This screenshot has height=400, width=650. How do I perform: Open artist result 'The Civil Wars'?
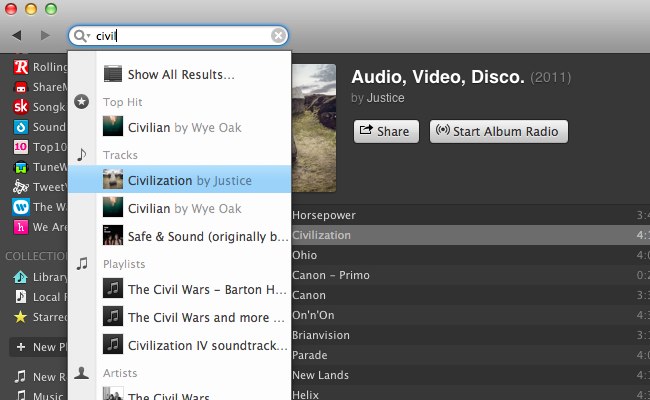[180, 394]
